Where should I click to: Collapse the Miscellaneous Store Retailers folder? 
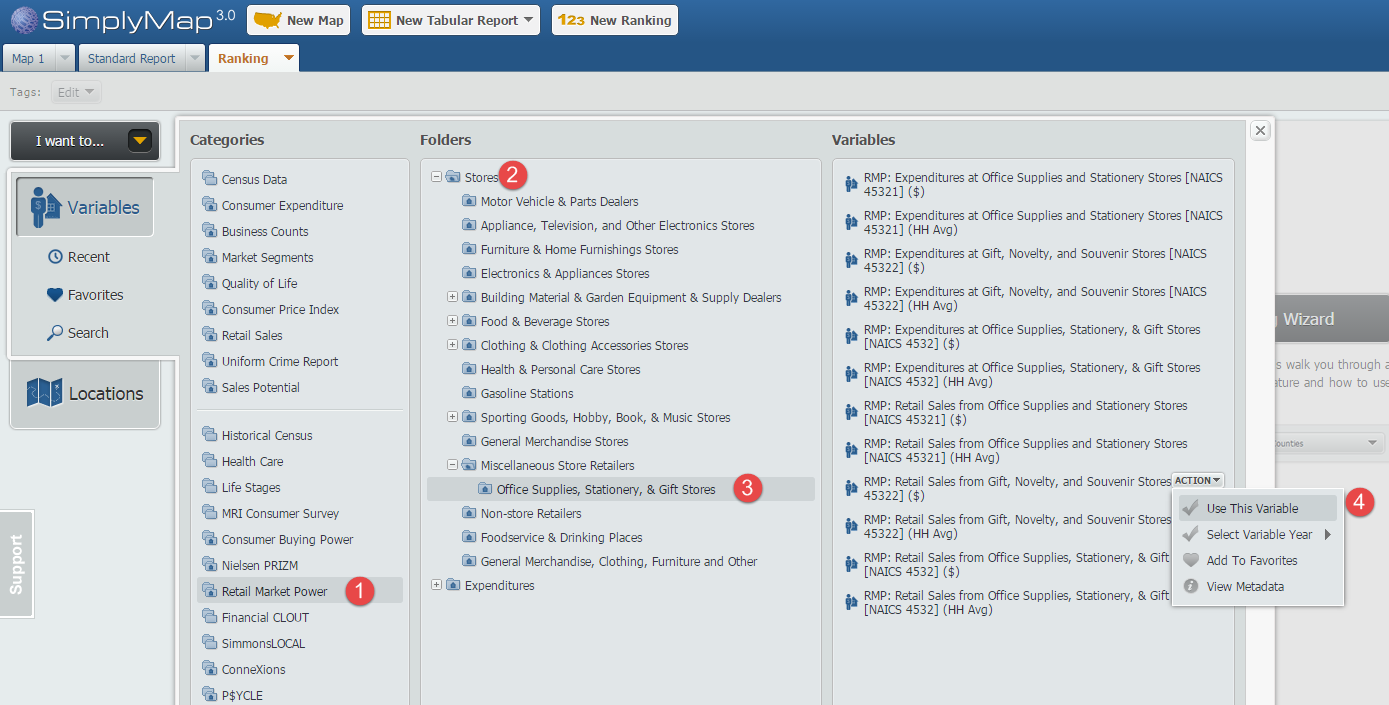[x=453, y=465]
